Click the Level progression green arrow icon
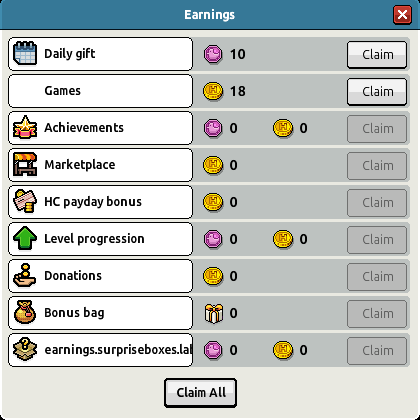 coord(25,238)
